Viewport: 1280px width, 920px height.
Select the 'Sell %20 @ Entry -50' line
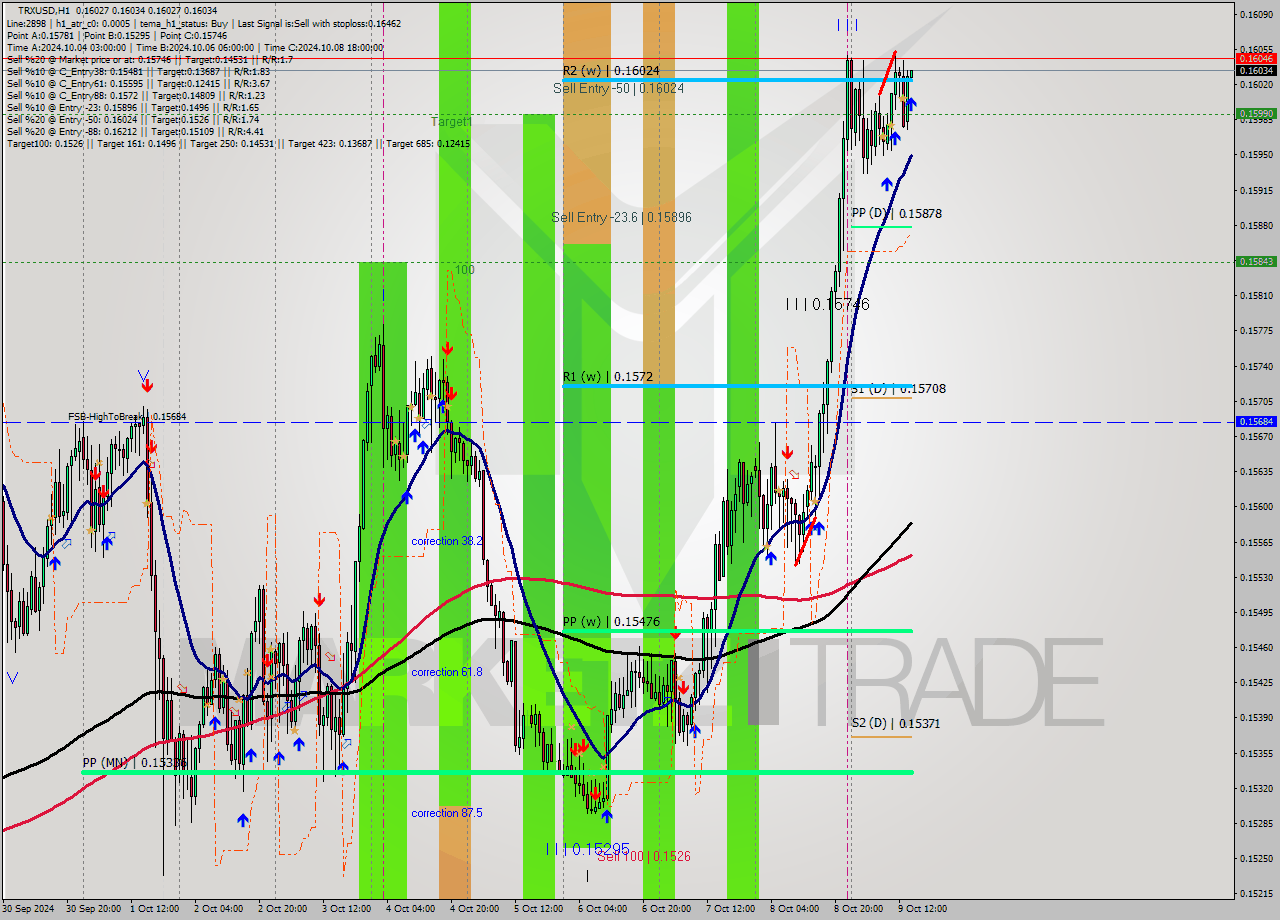point(132,119)
